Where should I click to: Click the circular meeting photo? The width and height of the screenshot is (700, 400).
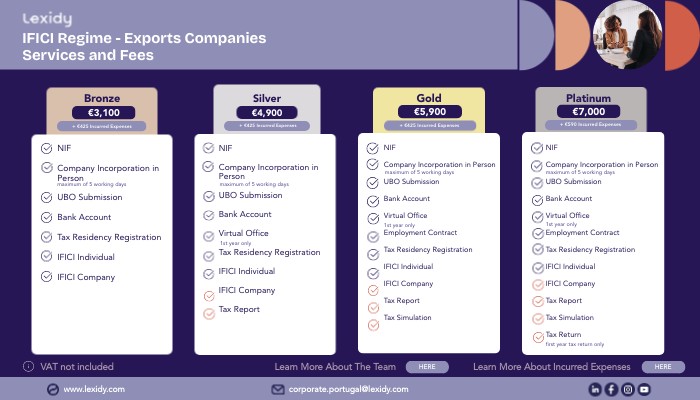627,35
